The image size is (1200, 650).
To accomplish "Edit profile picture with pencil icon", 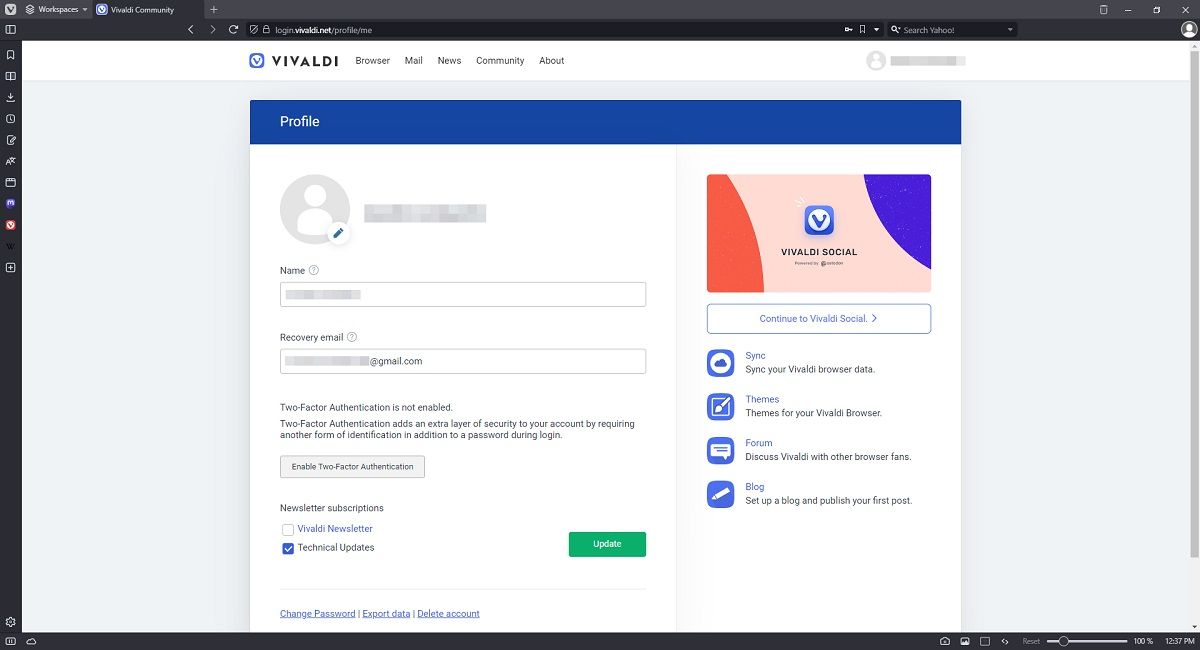I will pos(338,233).
